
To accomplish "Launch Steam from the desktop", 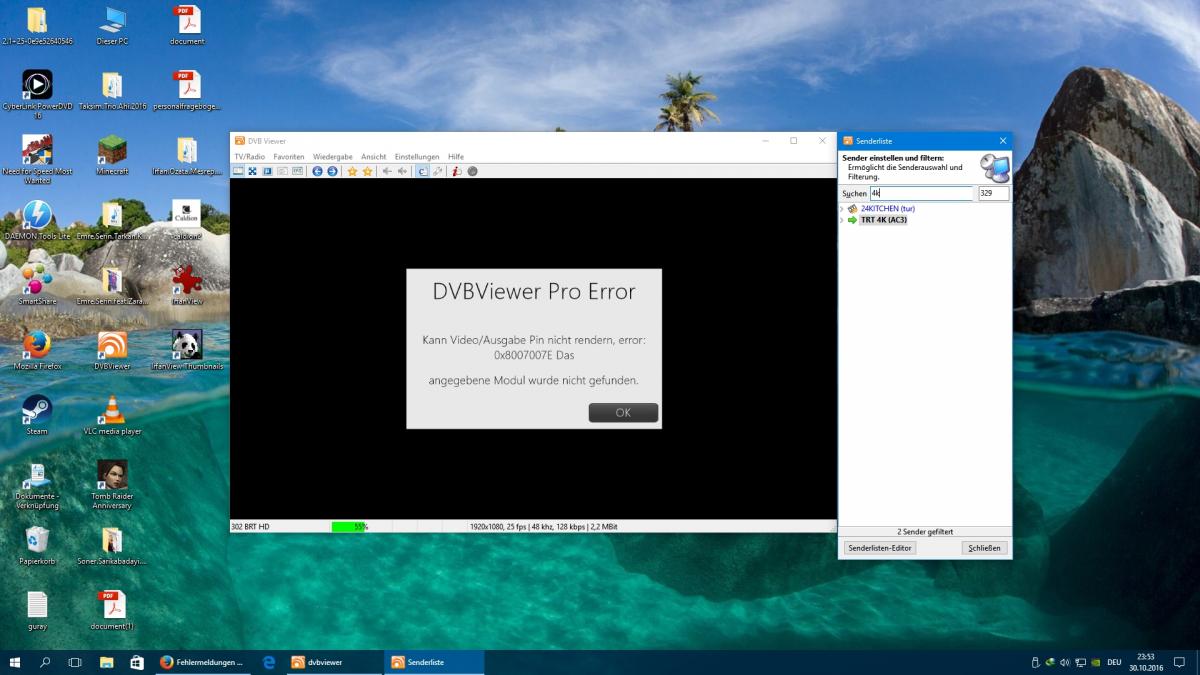I will click(x=37, y=416).
